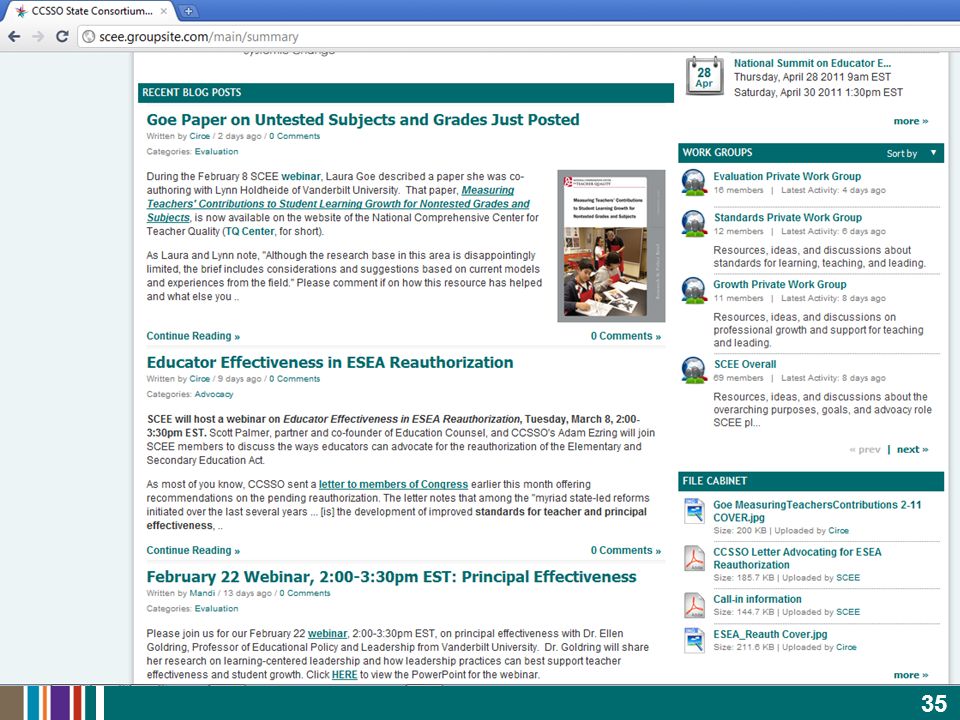960x720 pixels.
Task: Open letter to members of Congress link
Action: (393, 484)
